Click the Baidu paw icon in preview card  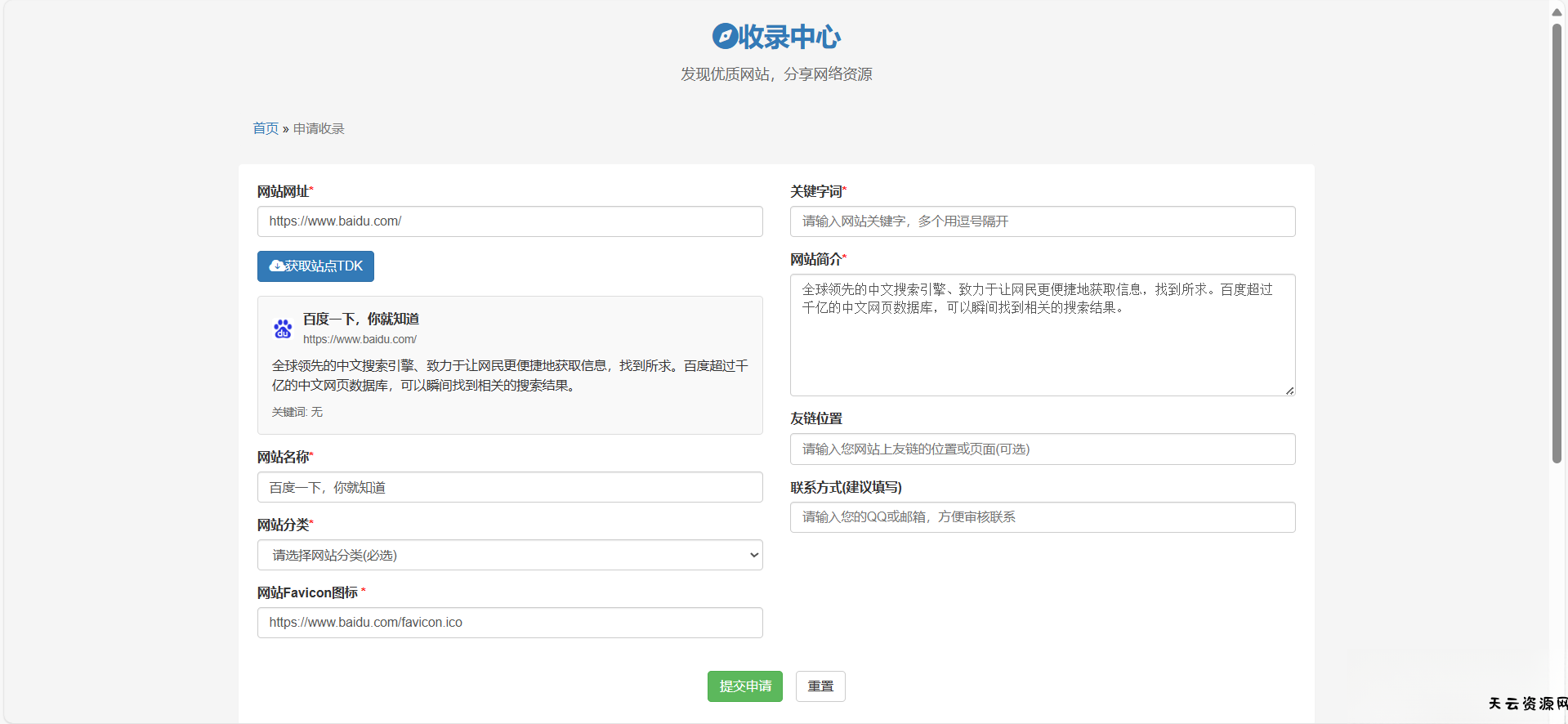(x=283, y=328)
